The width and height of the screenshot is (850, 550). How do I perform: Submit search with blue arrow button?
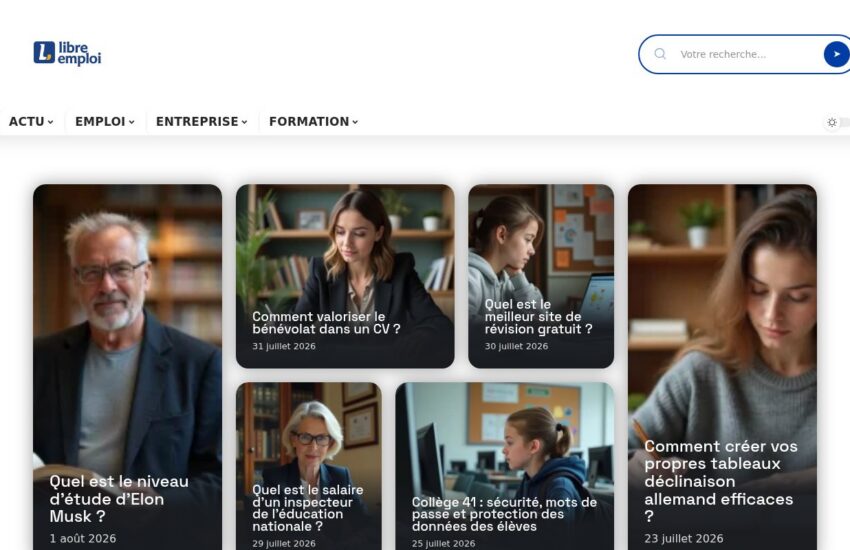click(836, 54)
